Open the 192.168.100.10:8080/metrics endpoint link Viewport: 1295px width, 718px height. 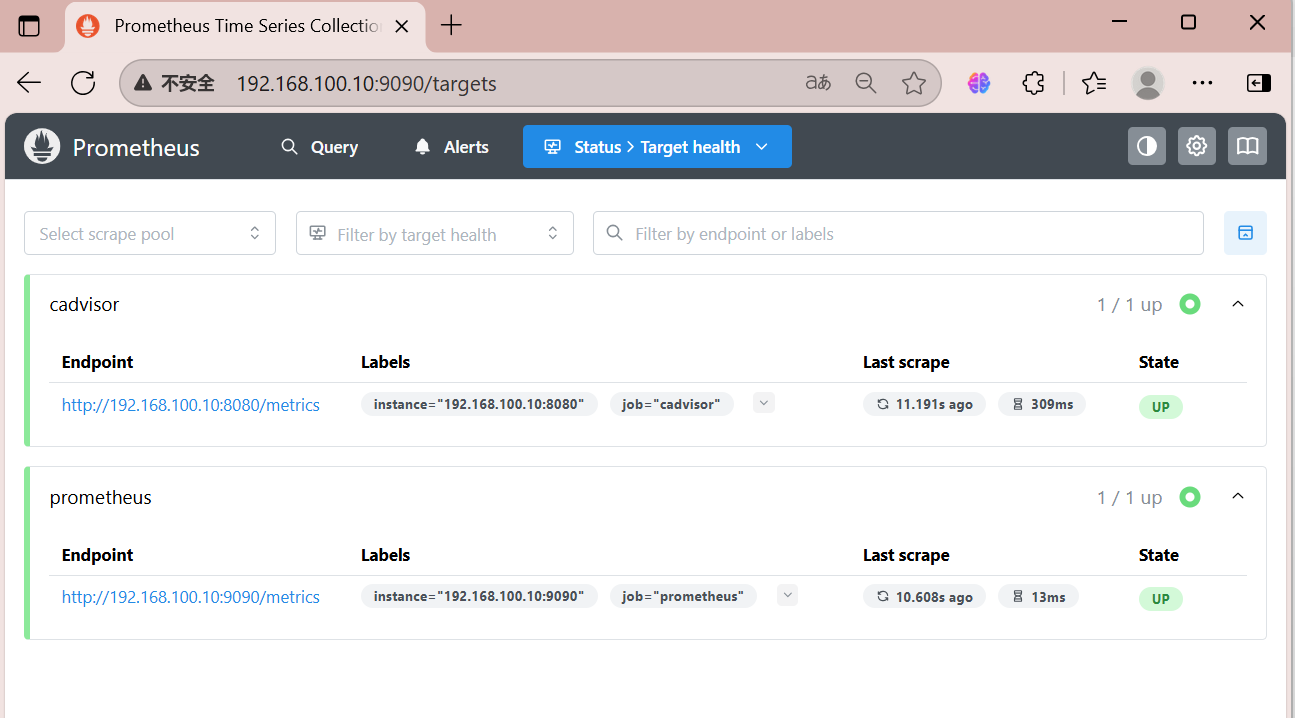pos(191,405)
